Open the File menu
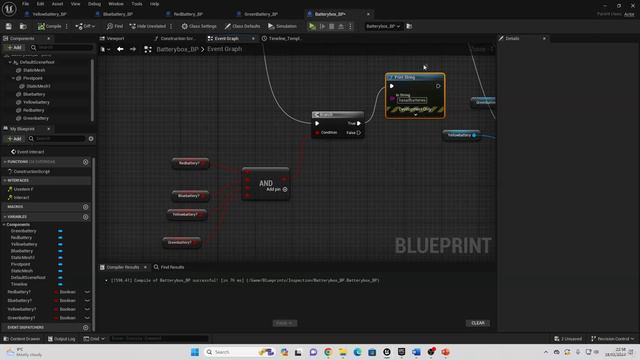 (x=25, y=4)
